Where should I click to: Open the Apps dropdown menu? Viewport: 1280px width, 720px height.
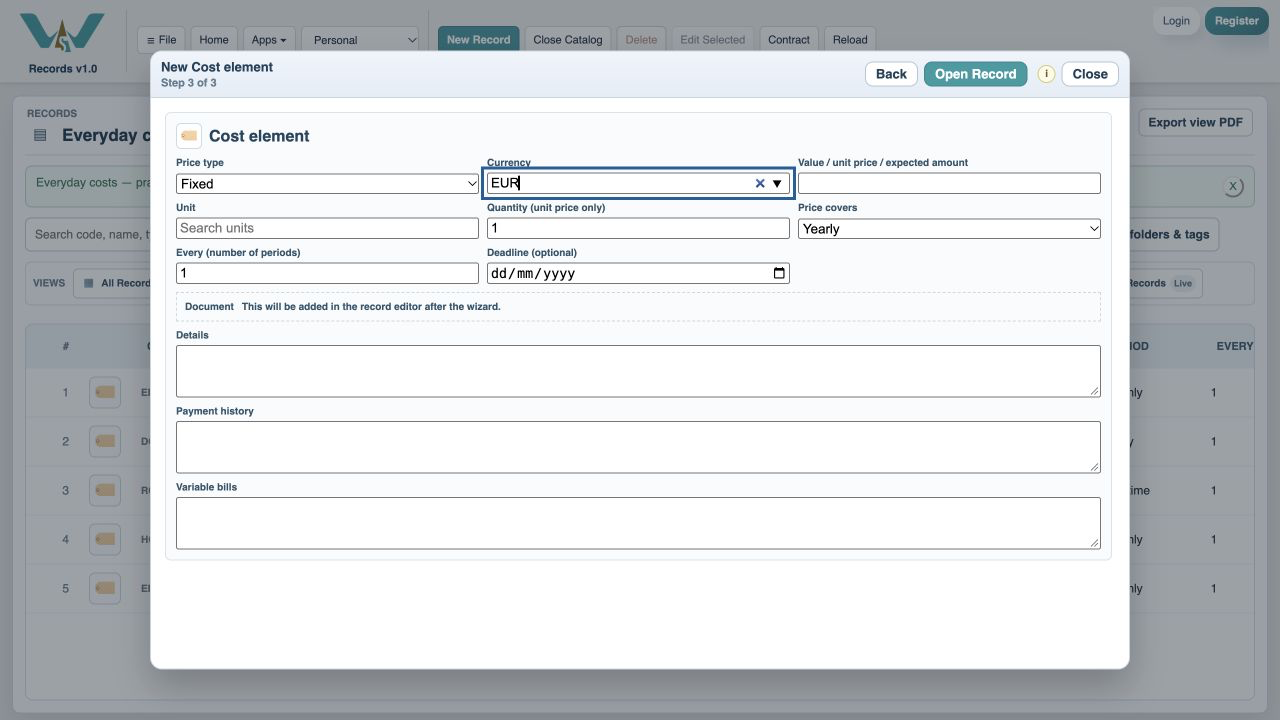click(269, 40)
